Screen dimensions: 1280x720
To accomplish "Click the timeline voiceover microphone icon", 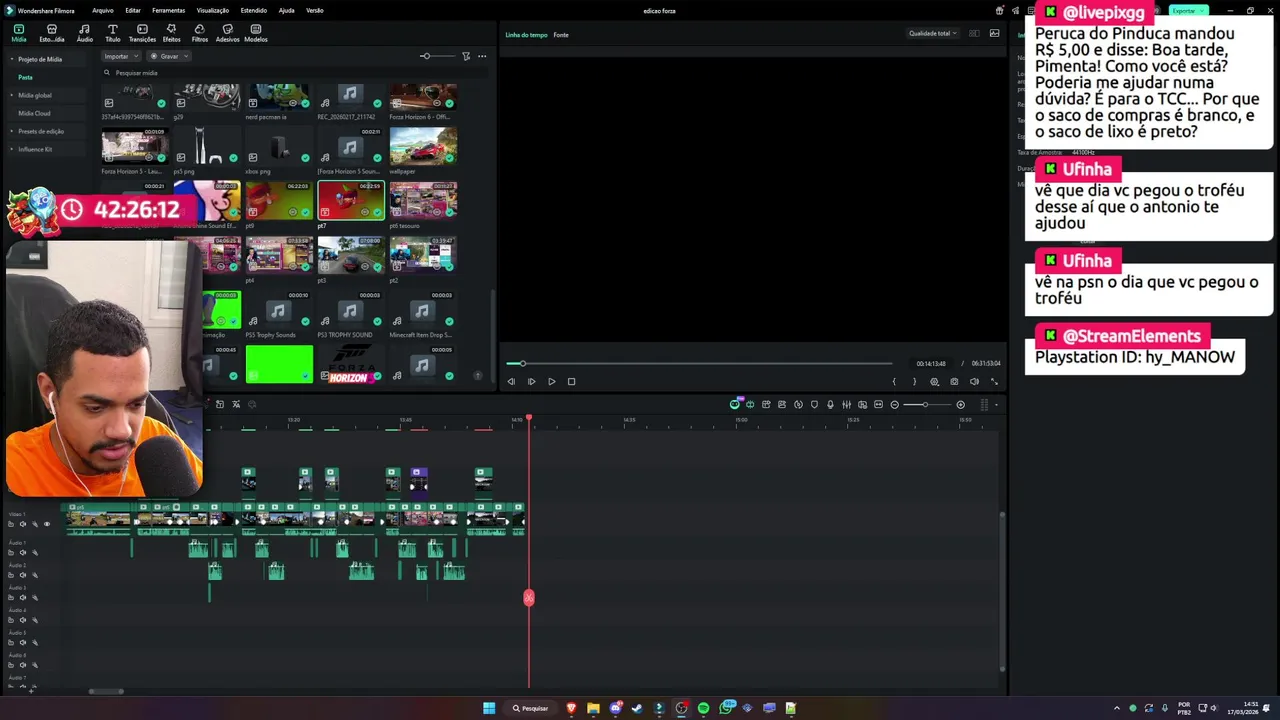I will tap(830, 404).
